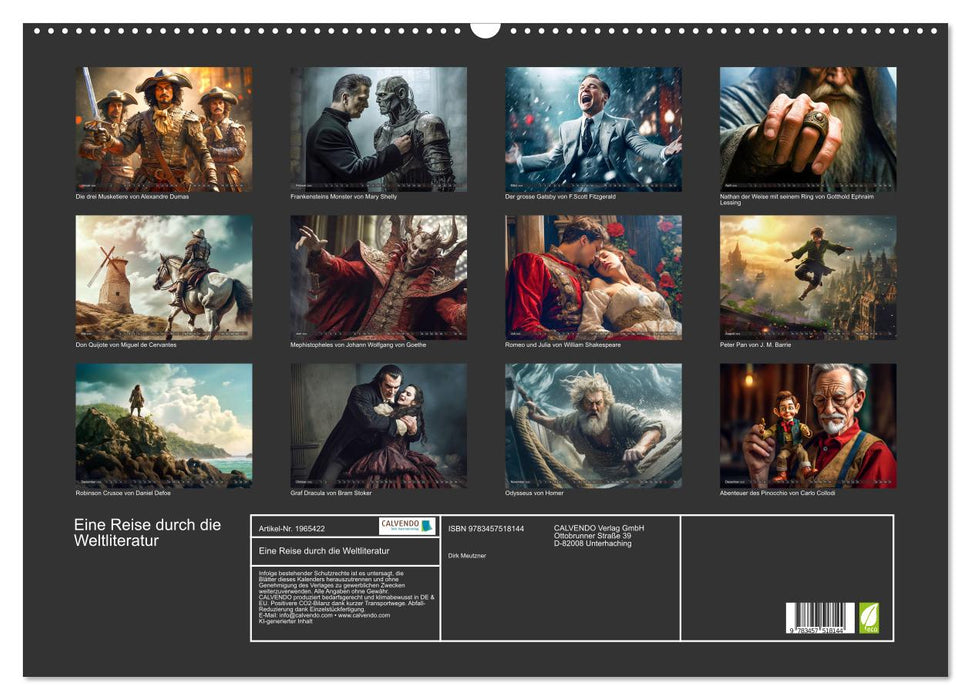Open the Great Gatsby image
This screenshot has height=700, width=971.
coord(593,129)
